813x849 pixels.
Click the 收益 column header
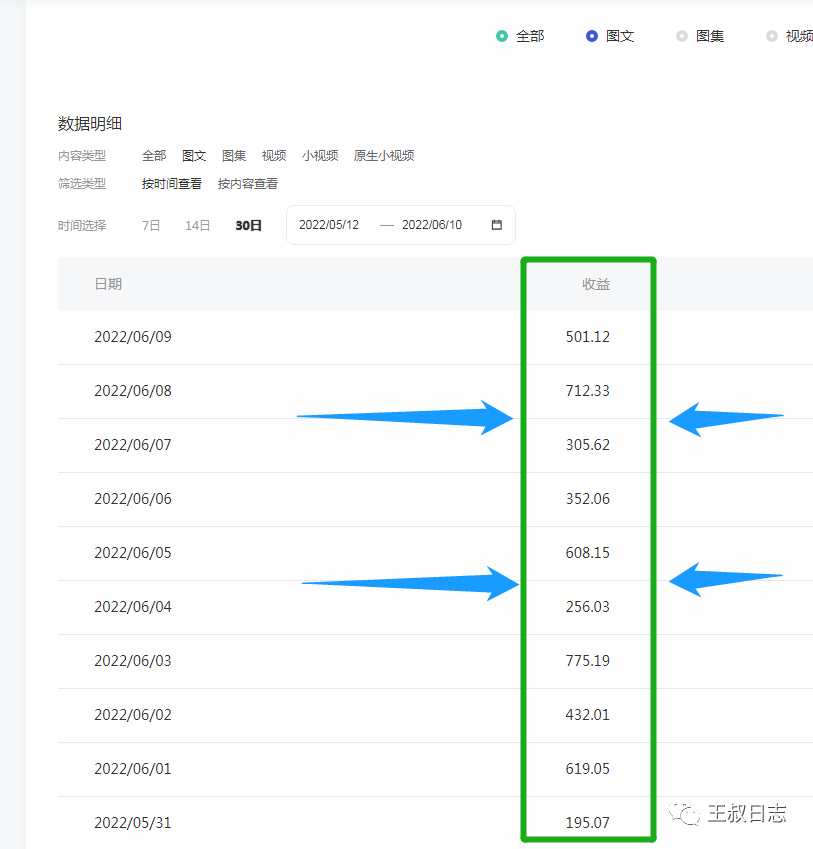point(596,284)
